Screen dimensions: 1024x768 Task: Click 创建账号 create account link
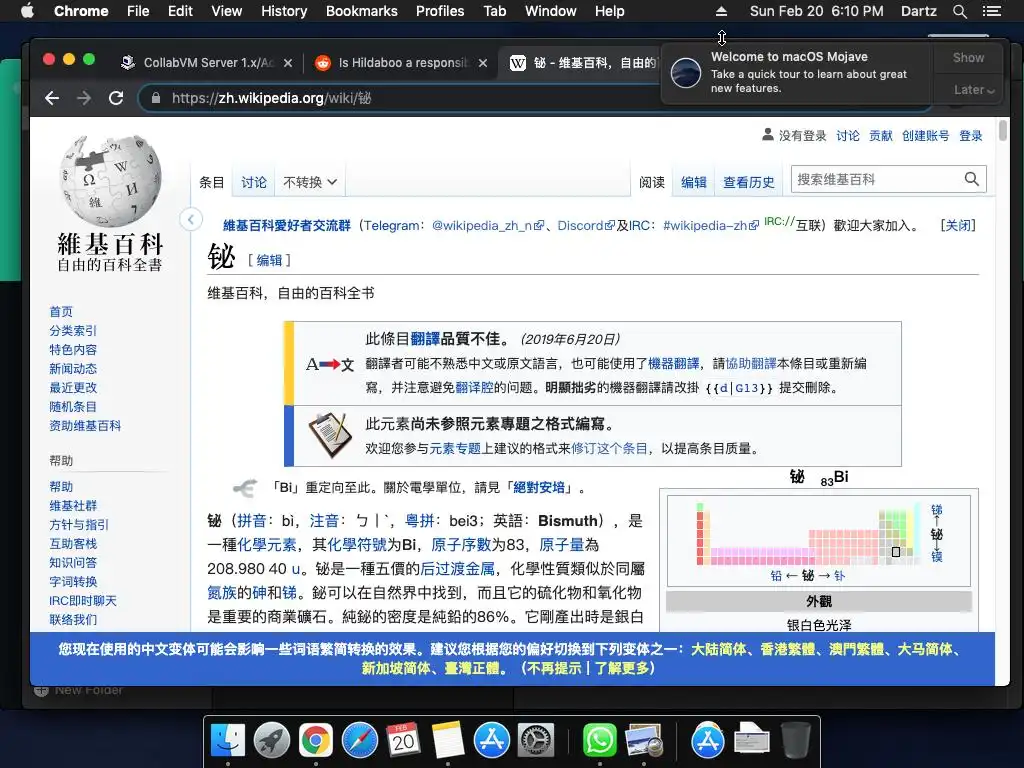(x=925, y=135)
